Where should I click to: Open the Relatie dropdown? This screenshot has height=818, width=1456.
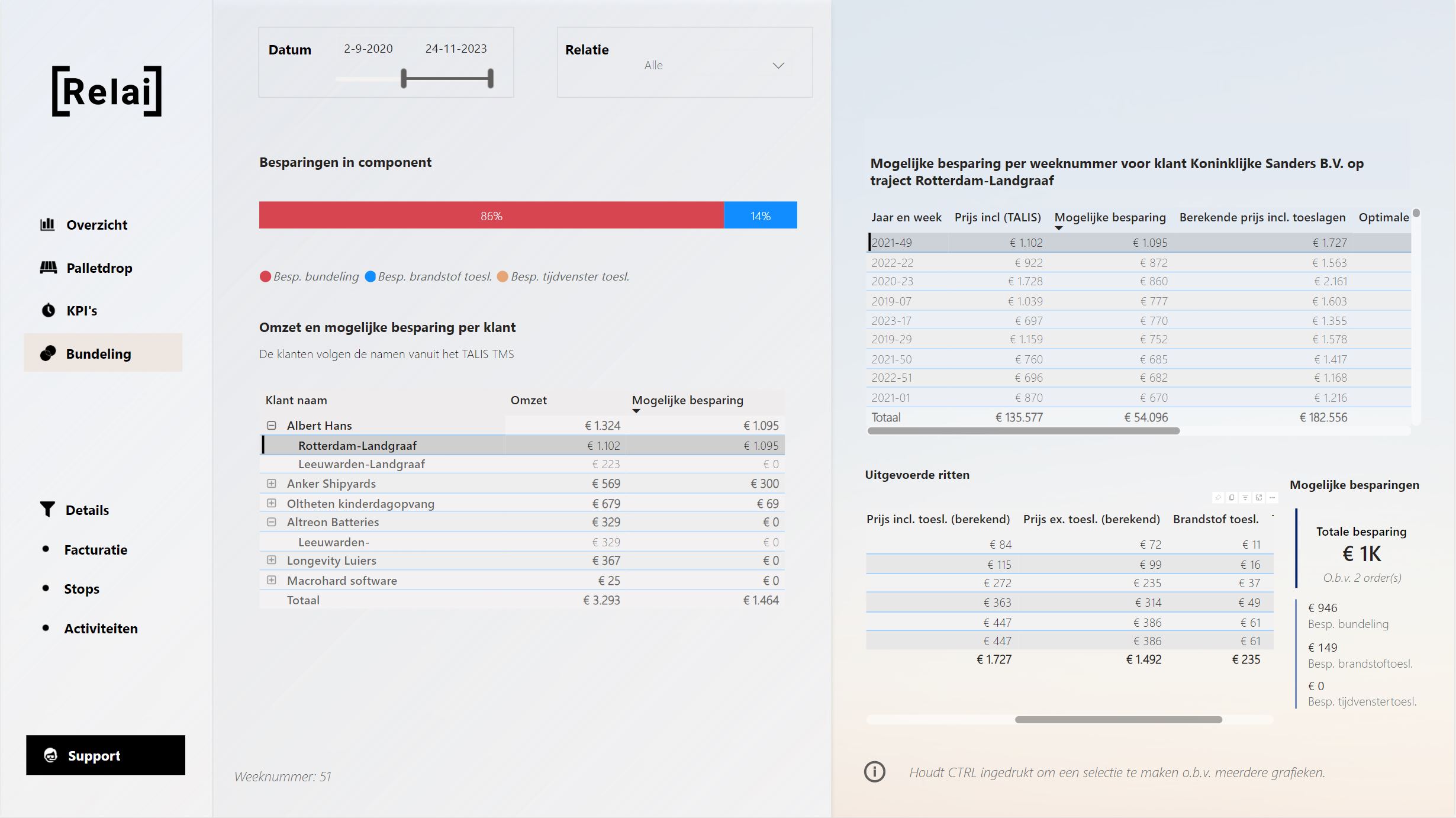(x=778, y=66)
